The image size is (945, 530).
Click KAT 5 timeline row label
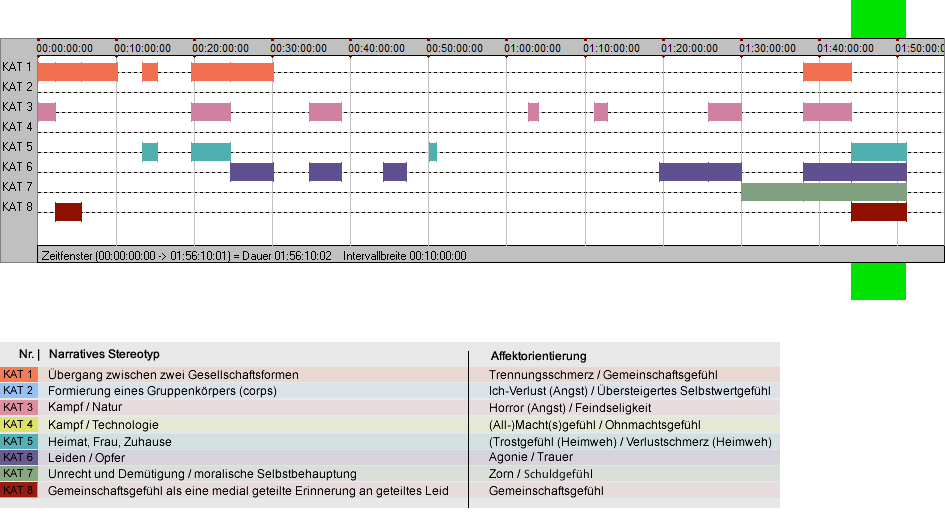click(17, 147)
